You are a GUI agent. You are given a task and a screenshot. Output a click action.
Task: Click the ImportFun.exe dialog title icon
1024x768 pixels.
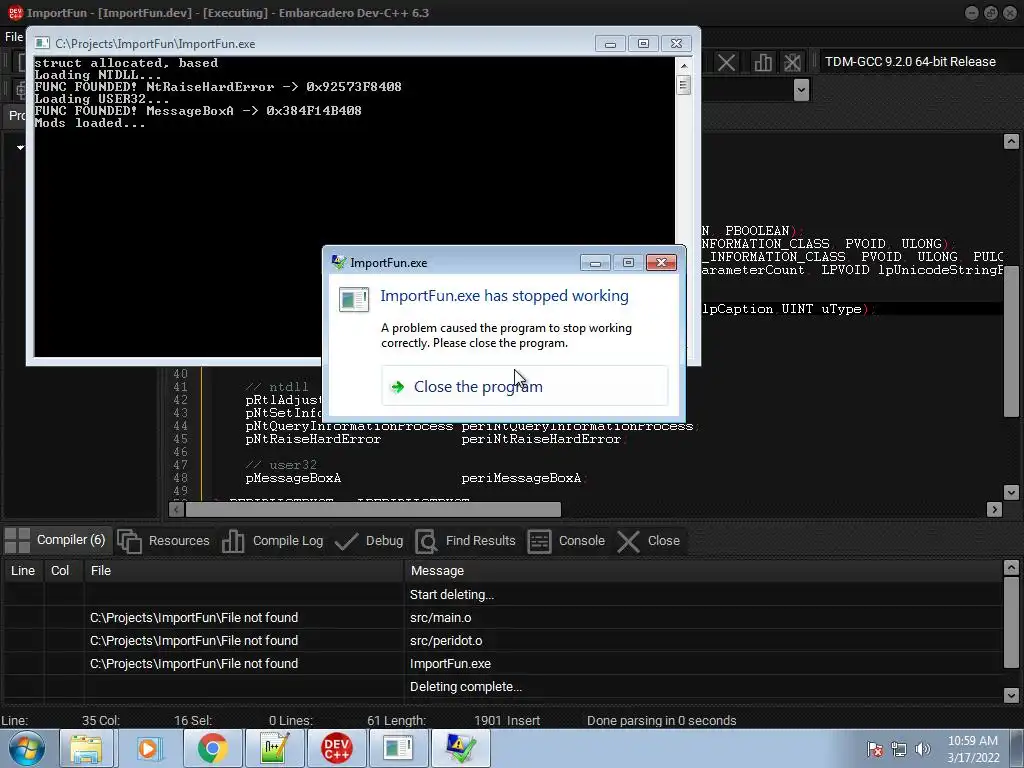point(339,262)
